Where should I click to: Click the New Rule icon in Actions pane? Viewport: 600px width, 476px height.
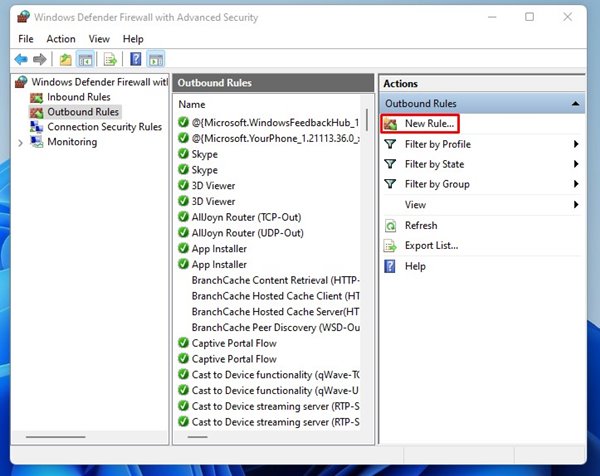(391, 124)
